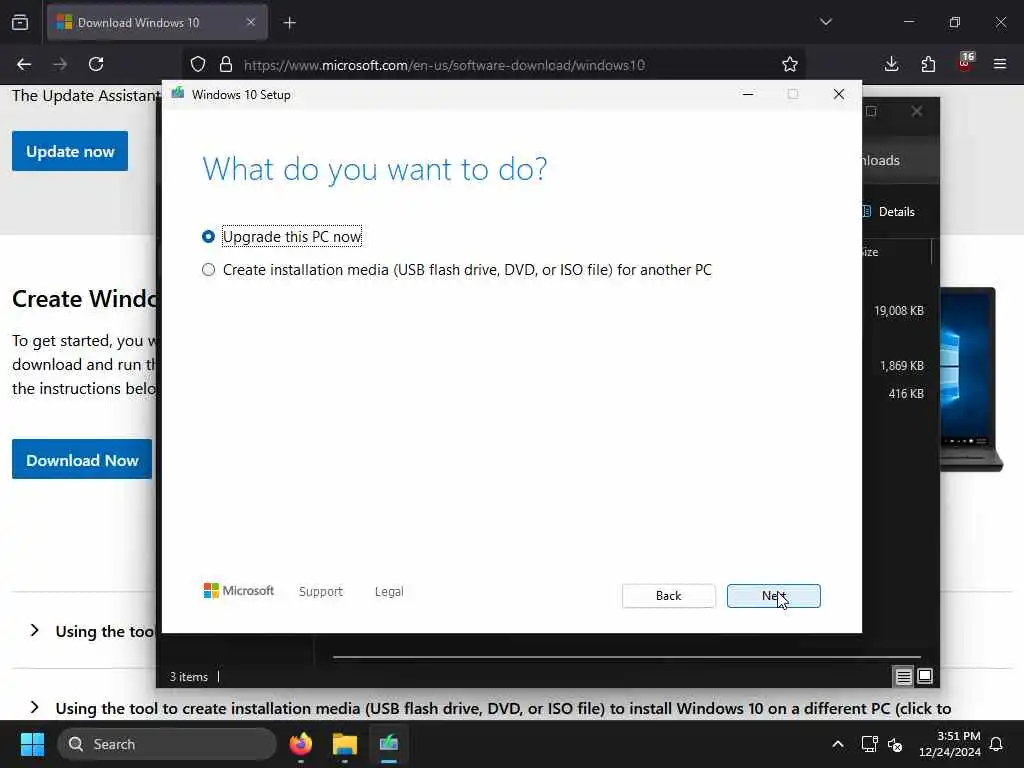Viewport: 1024px width, 768px height.
Task: Click Download Now on the Microsoft page
Action: pos(82,459)
